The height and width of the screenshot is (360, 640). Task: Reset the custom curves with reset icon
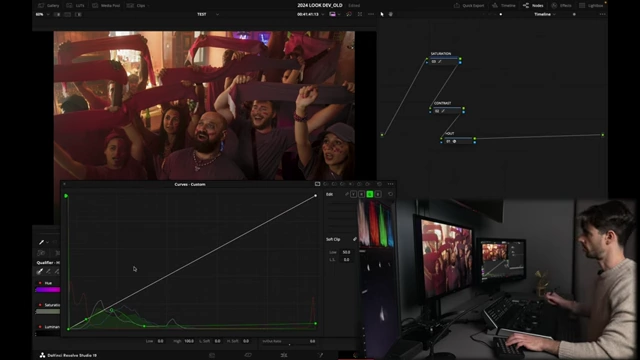click(x=390, y=194)
